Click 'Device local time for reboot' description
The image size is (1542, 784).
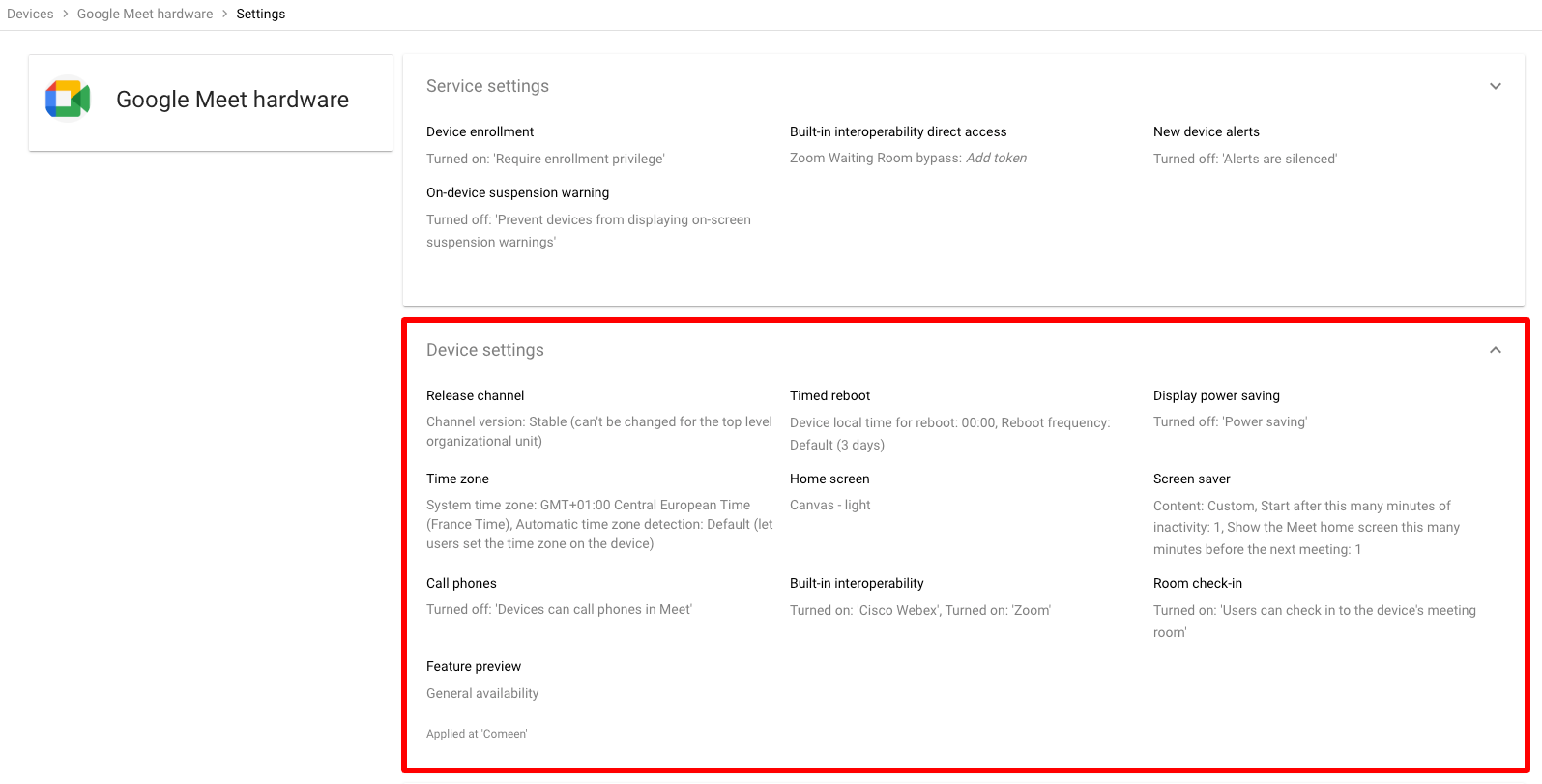point(950,433)
